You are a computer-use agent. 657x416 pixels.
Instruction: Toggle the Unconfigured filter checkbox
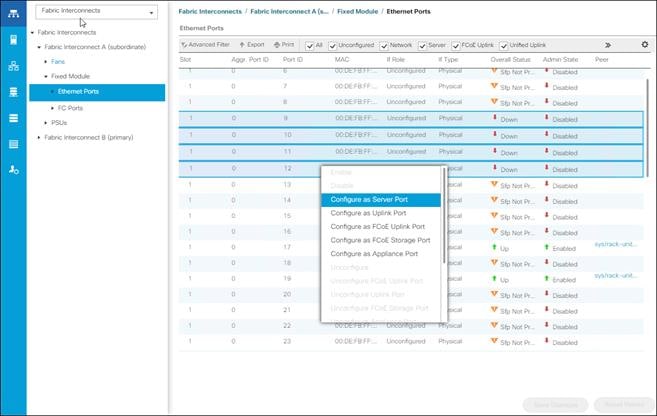(333, 46)
